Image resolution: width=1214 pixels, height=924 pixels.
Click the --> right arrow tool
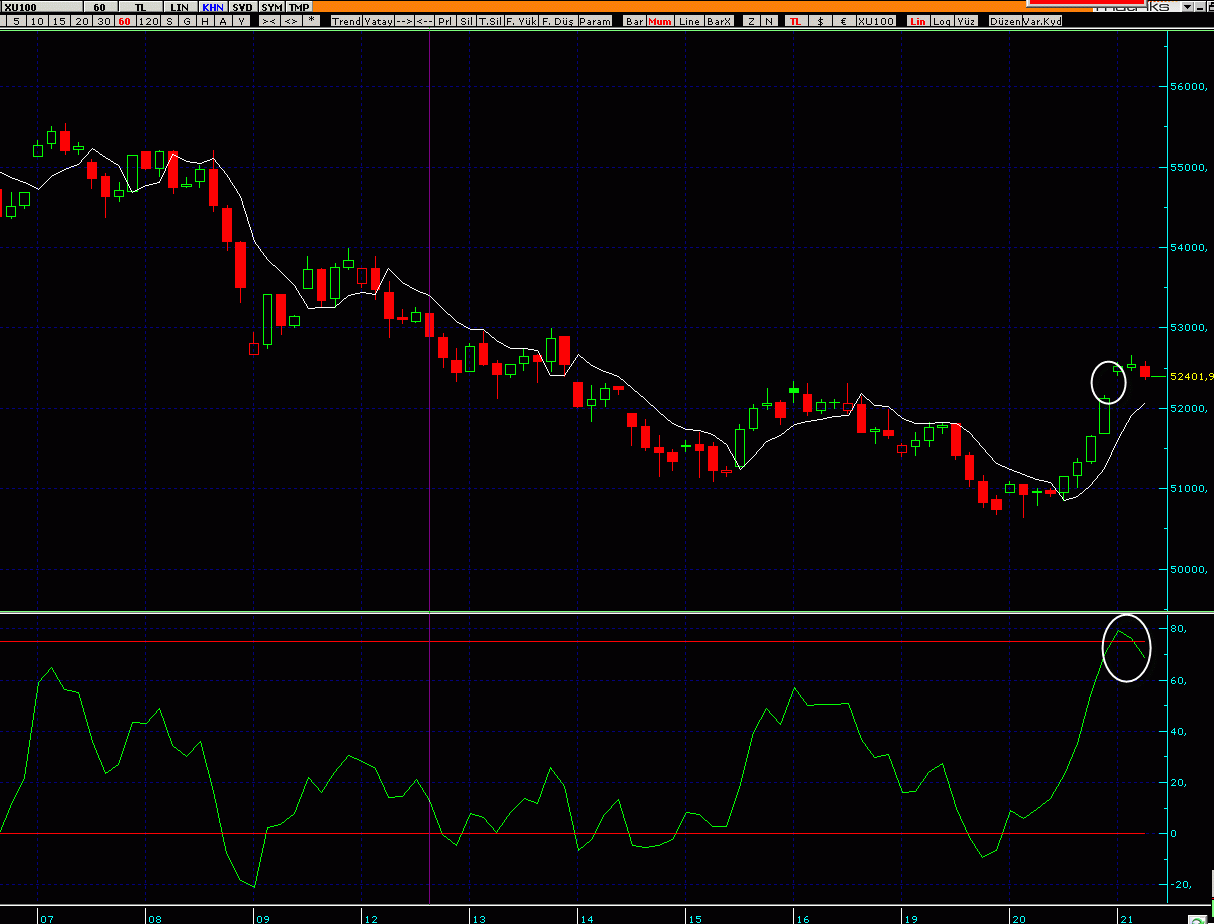tap(403, 21)
